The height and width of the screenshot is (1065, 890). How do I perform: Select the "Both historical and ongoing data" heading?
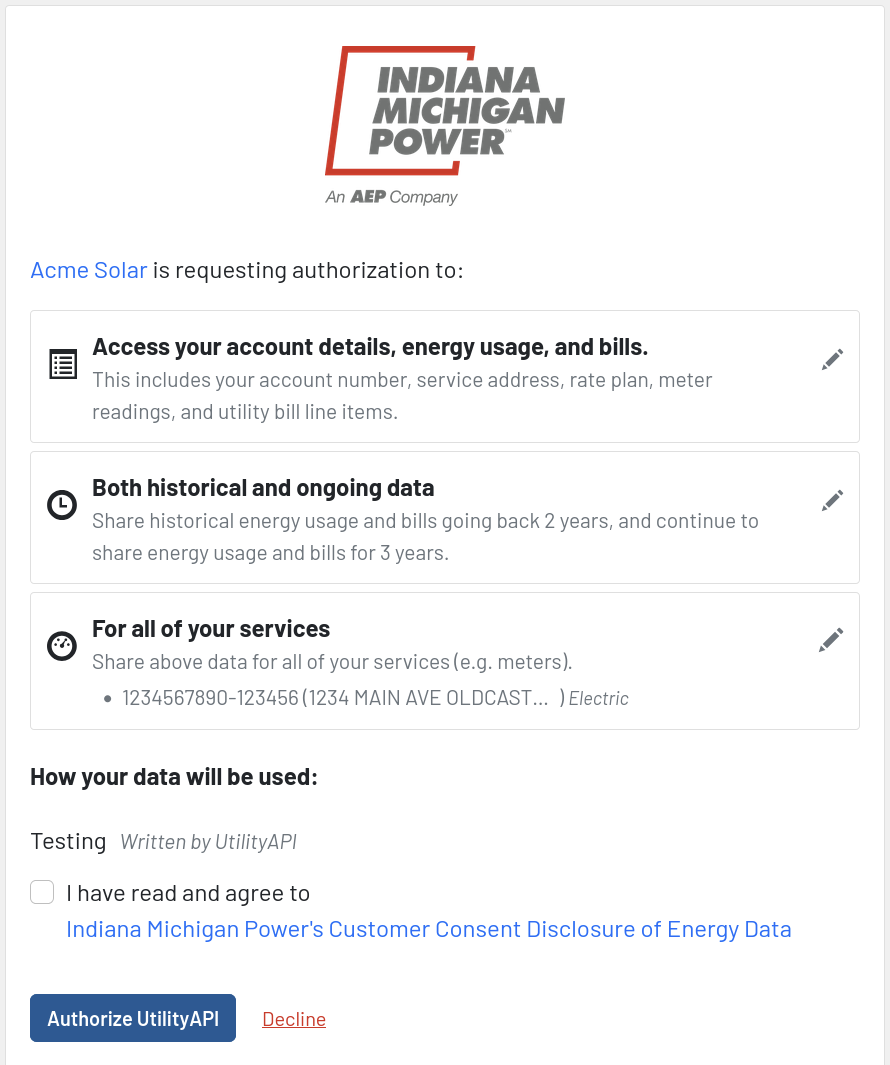[x=263, y=488]
